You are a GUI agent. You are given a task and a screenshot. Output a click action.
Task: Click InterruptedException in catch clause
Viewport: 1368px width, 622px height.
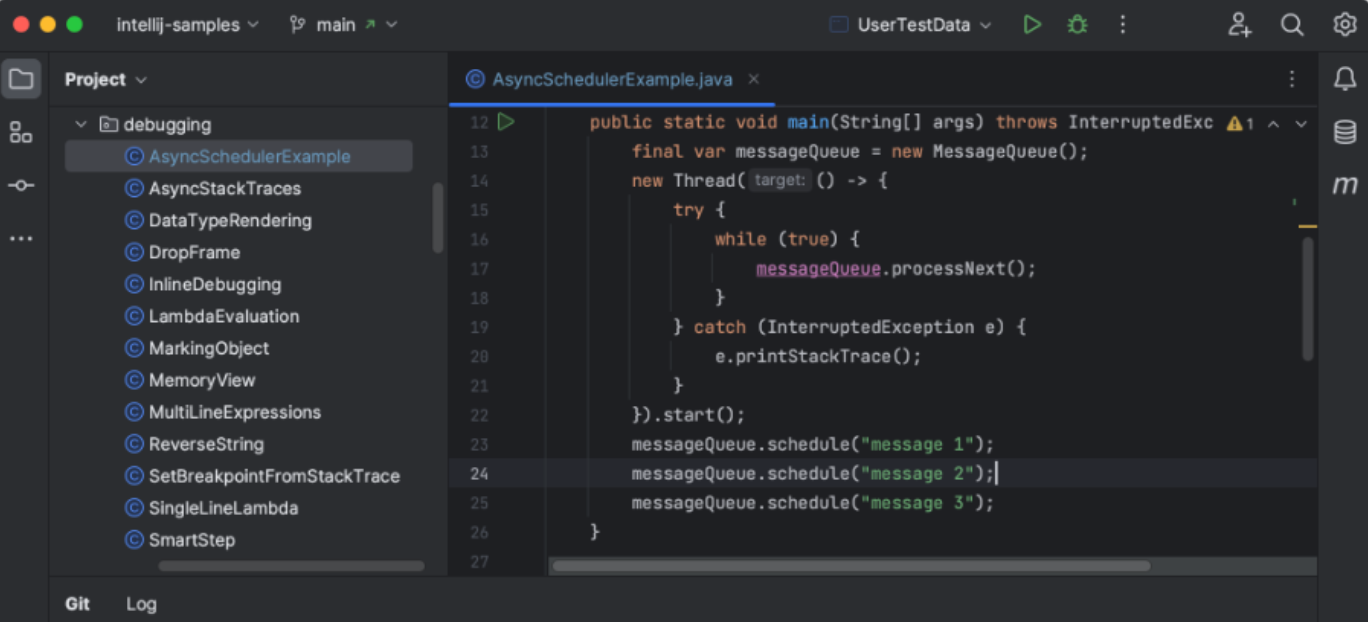(x=871, y=328)
